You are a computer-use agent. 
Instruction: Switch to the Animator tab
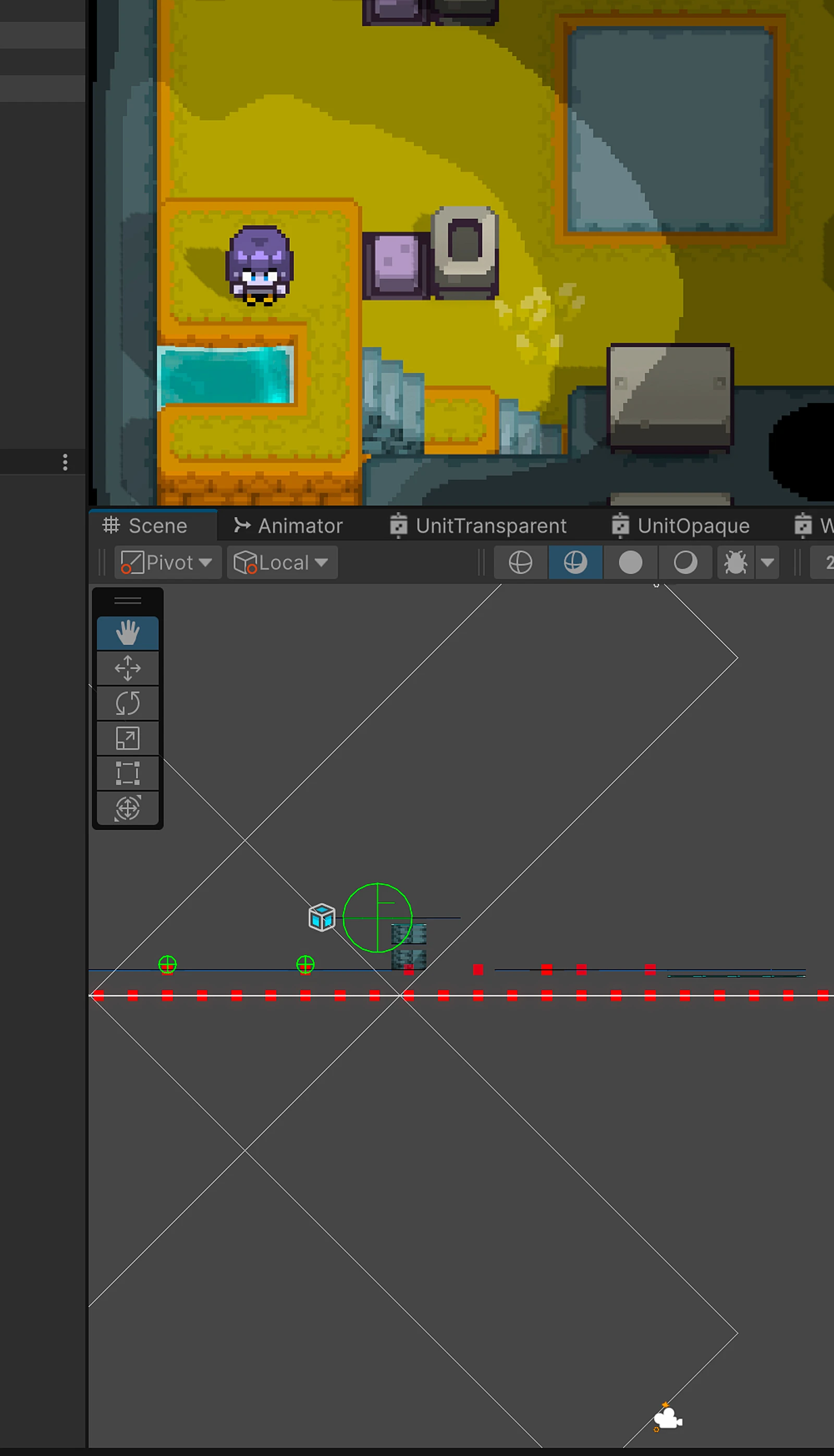coord(288,526)
